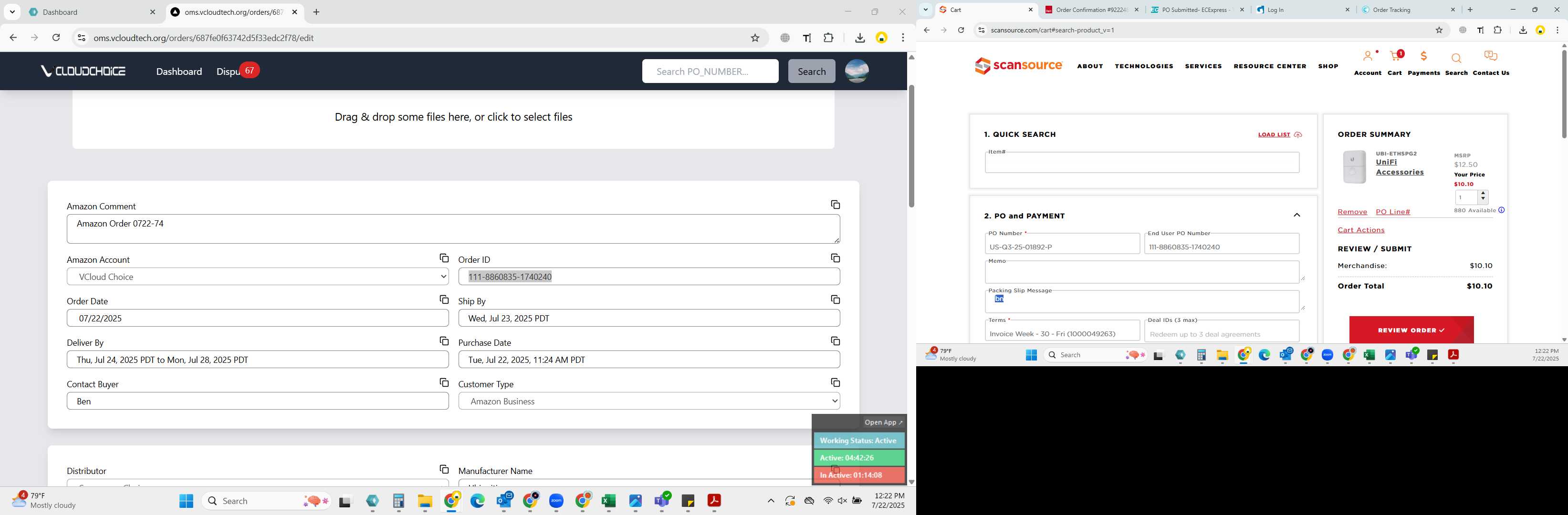The image size is (1568, 515).
Task: Click the info icon beside 880 Available
Action: (x=1501, y=210)
